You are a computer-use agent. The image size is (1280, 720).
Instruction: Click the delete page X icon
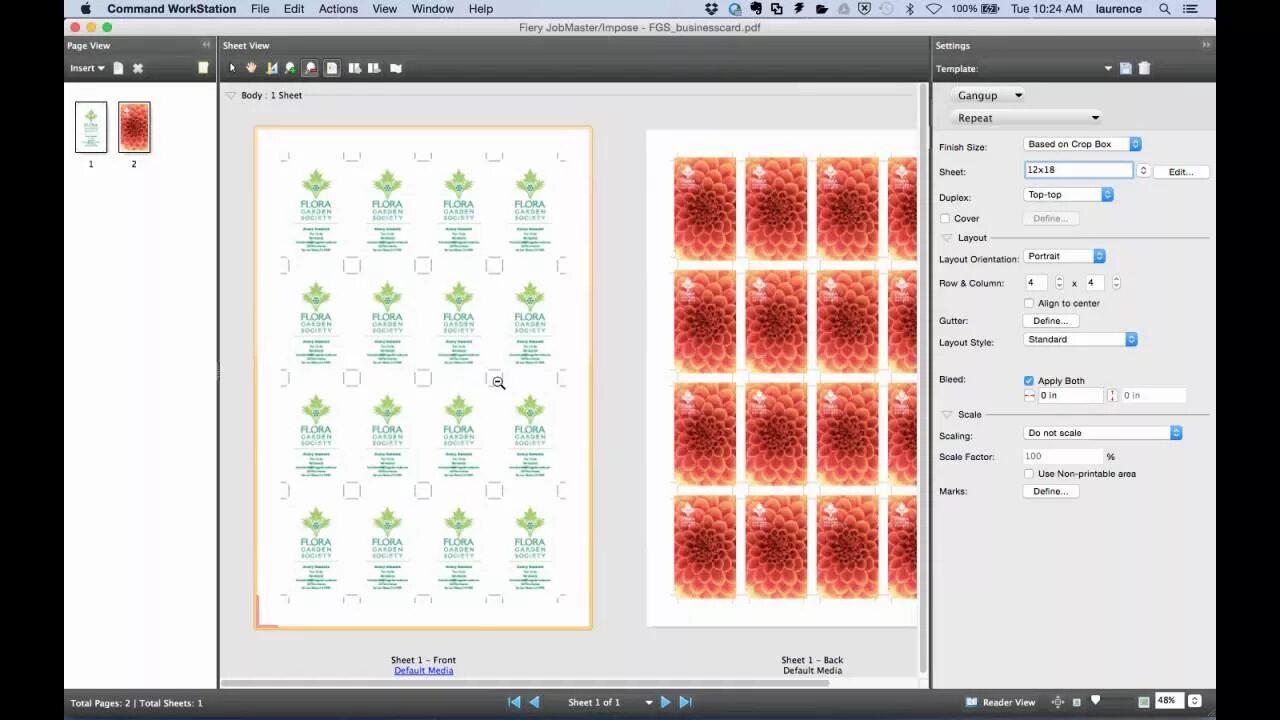(138, 68)
